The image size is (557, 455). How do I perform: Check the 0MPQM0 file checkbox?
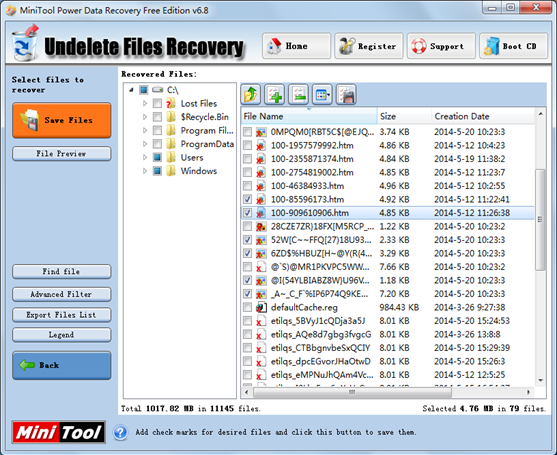point(247,132)
